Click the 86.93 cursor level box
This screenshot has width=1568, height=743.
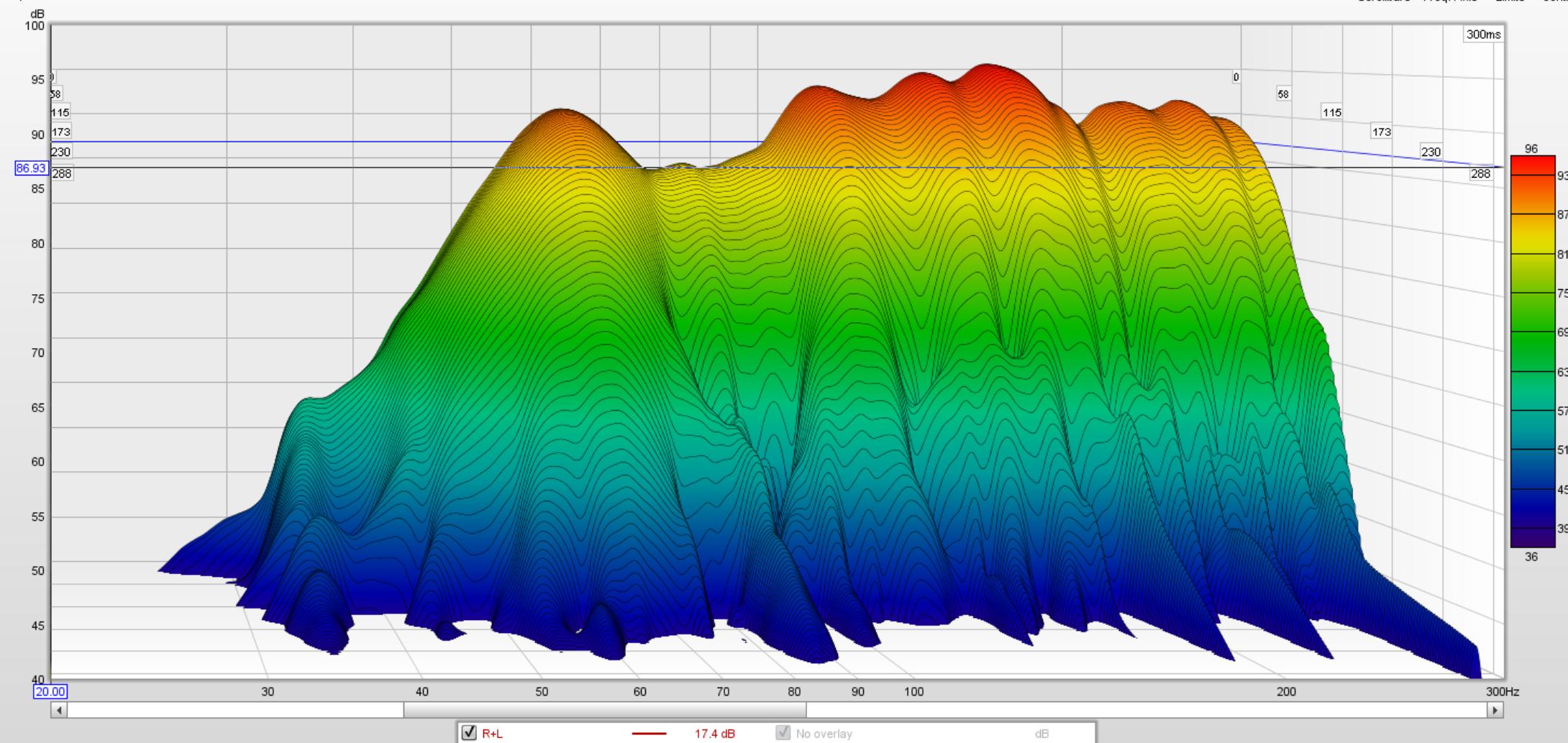pyautogui.click(x=31, y=168)
